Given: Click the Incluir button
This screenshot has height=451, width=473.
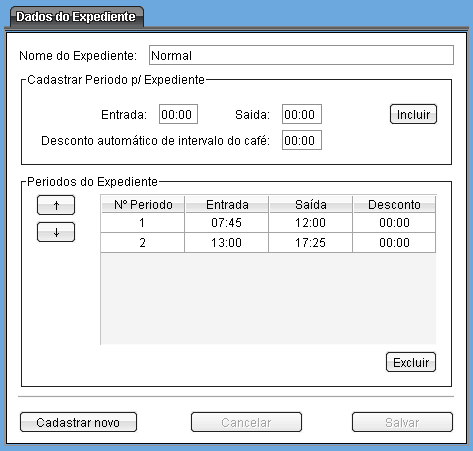Looking at the screenshot, I should (413, 114).
